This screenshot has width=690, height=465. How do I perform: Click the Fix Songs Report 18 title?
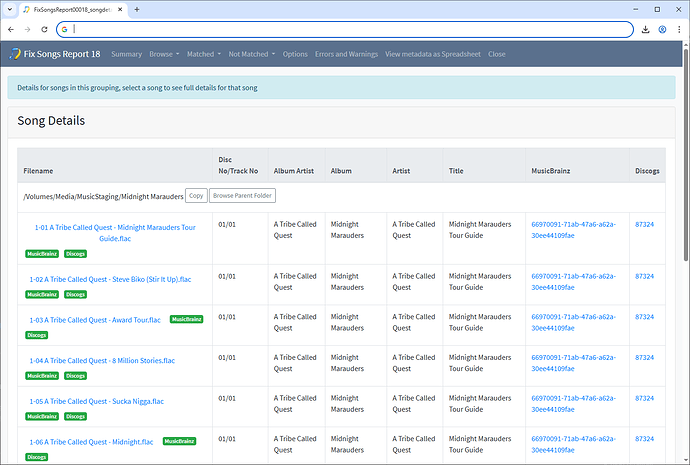(x=62, y=54)
